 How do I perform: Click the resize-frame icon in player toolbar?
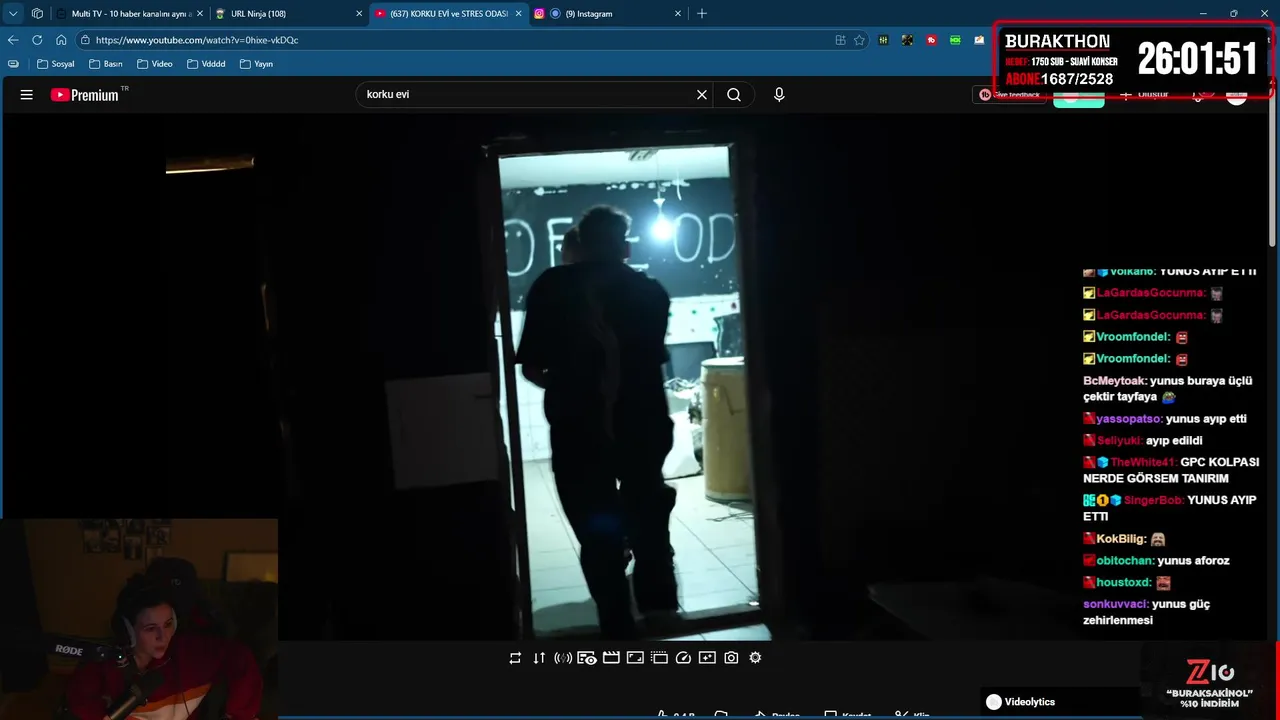635,658
